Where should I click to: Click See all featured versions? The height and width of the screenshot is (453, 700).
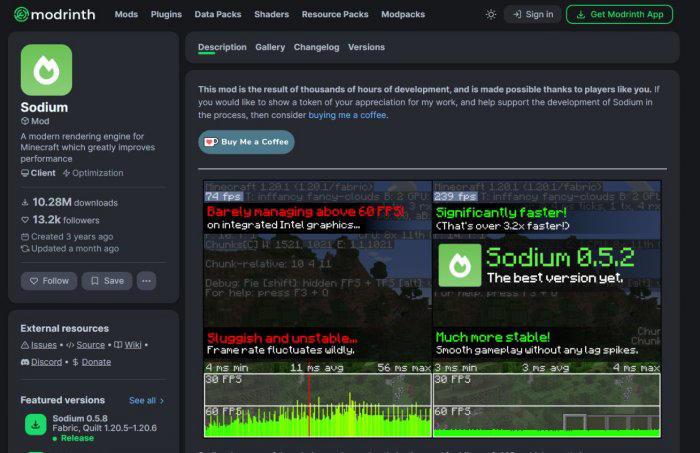coord(146,401)
